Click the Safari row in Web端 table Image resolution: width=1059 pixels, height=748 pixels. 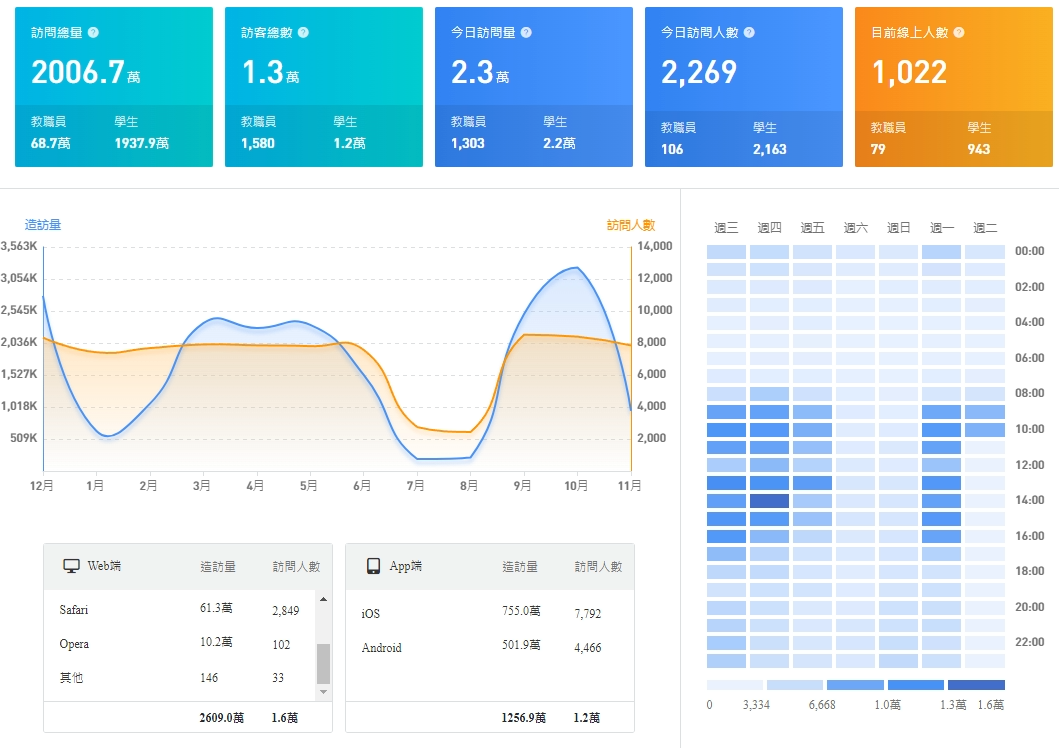(x=180, y=610)
